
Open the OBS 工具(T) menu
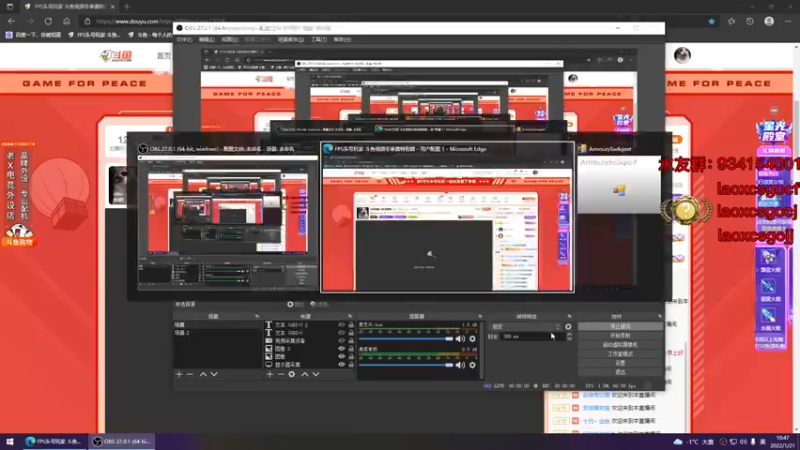(x=319, y=40)
